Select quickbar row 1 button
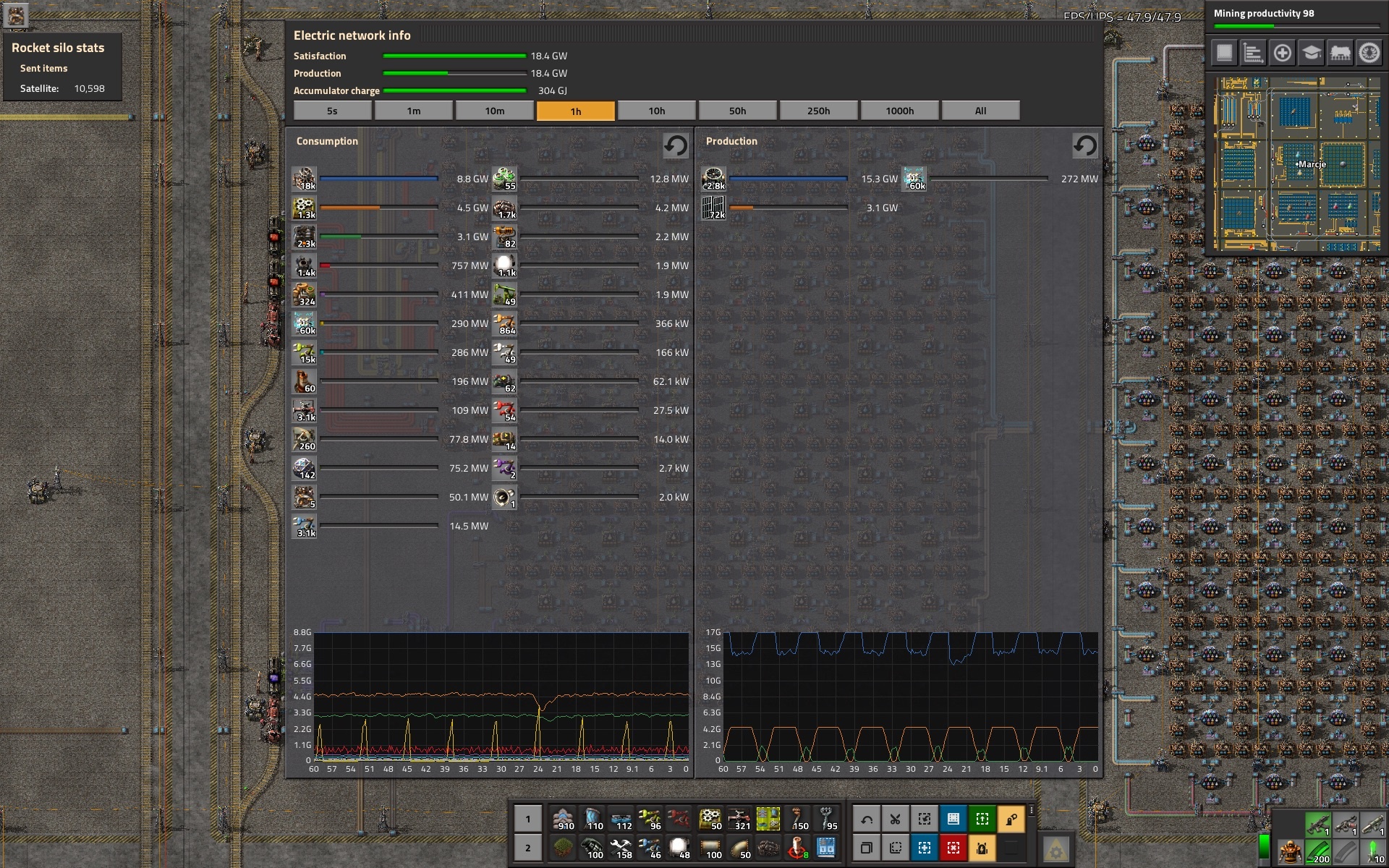1389x868 pixels. 527,819
